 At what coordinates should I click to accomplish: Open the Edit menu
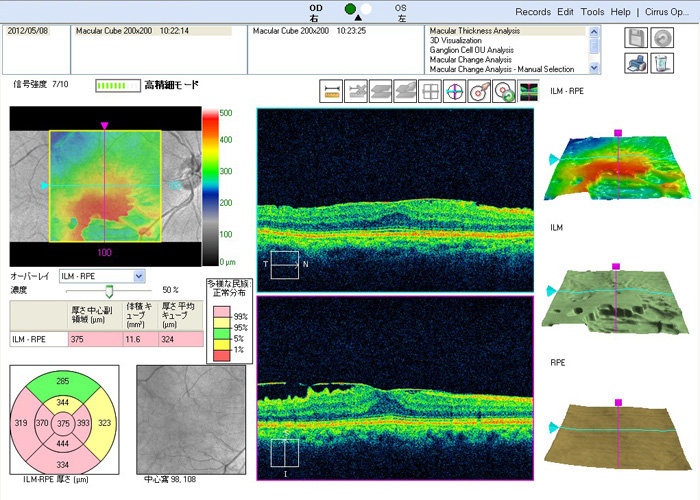coord(565,12)
